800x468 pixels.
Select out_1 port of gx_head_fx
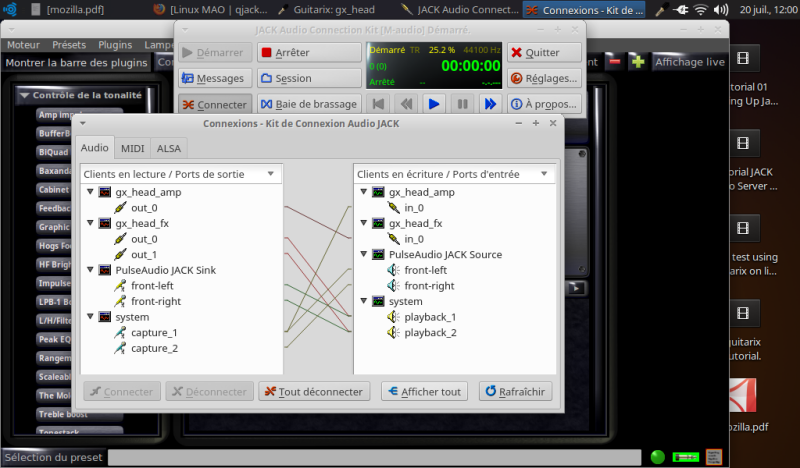pyautogui.click(x=144, y=255)
